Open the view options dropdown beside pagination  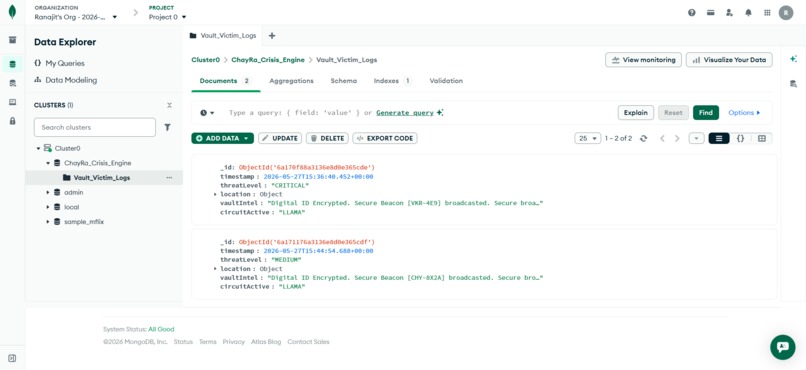[x=697, y=138]
